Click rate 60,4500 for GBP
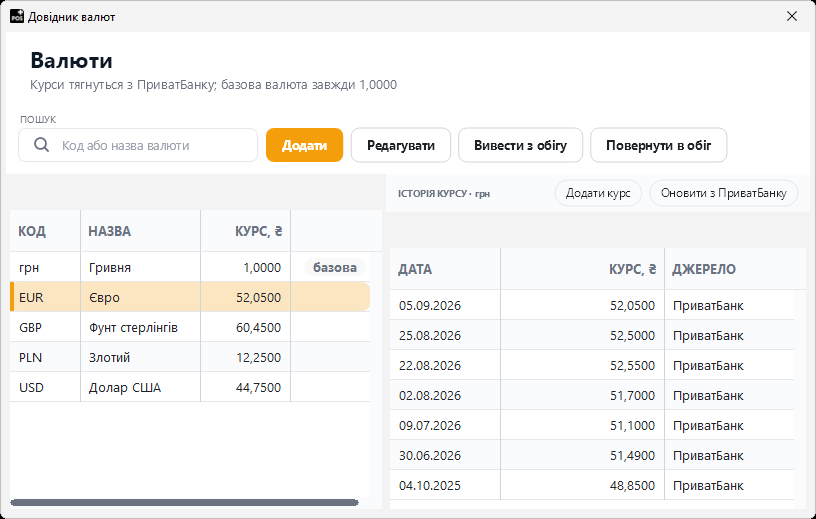The image size is (816, 519). click(x=258, y=327)
